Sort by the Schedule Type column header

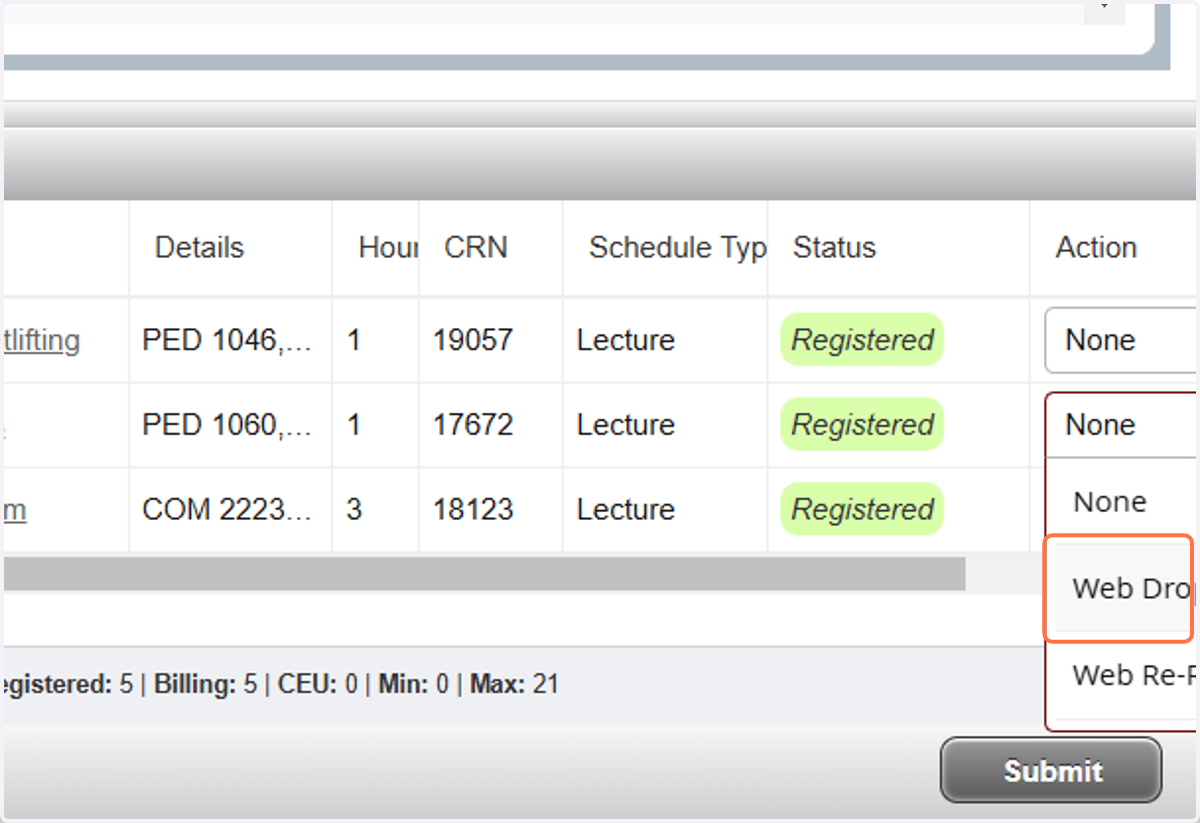click(677, 248)
